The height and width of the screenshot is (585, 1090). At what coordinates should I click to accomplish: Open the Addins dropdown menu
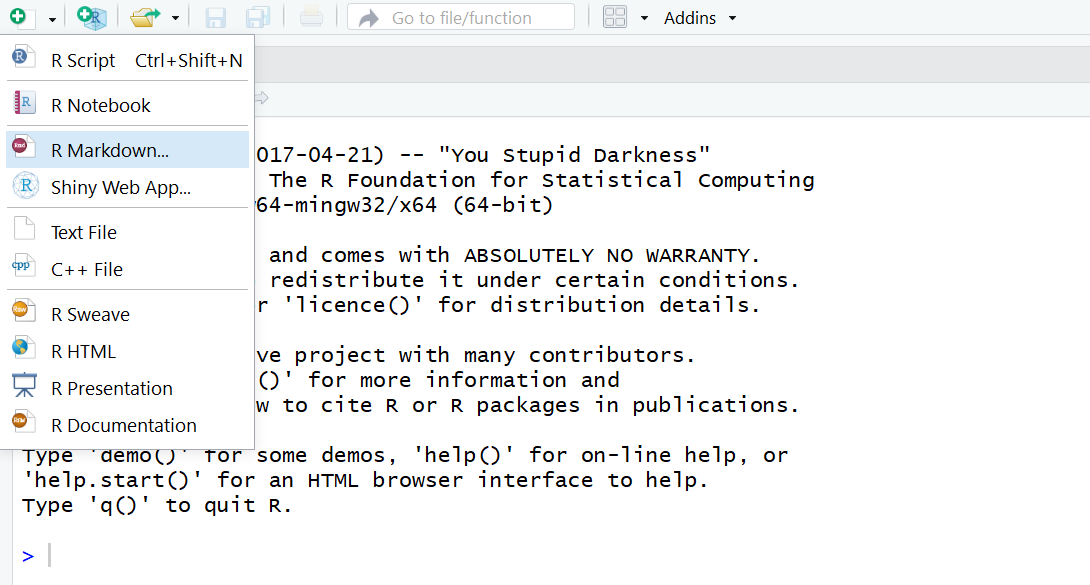[700, 18]
